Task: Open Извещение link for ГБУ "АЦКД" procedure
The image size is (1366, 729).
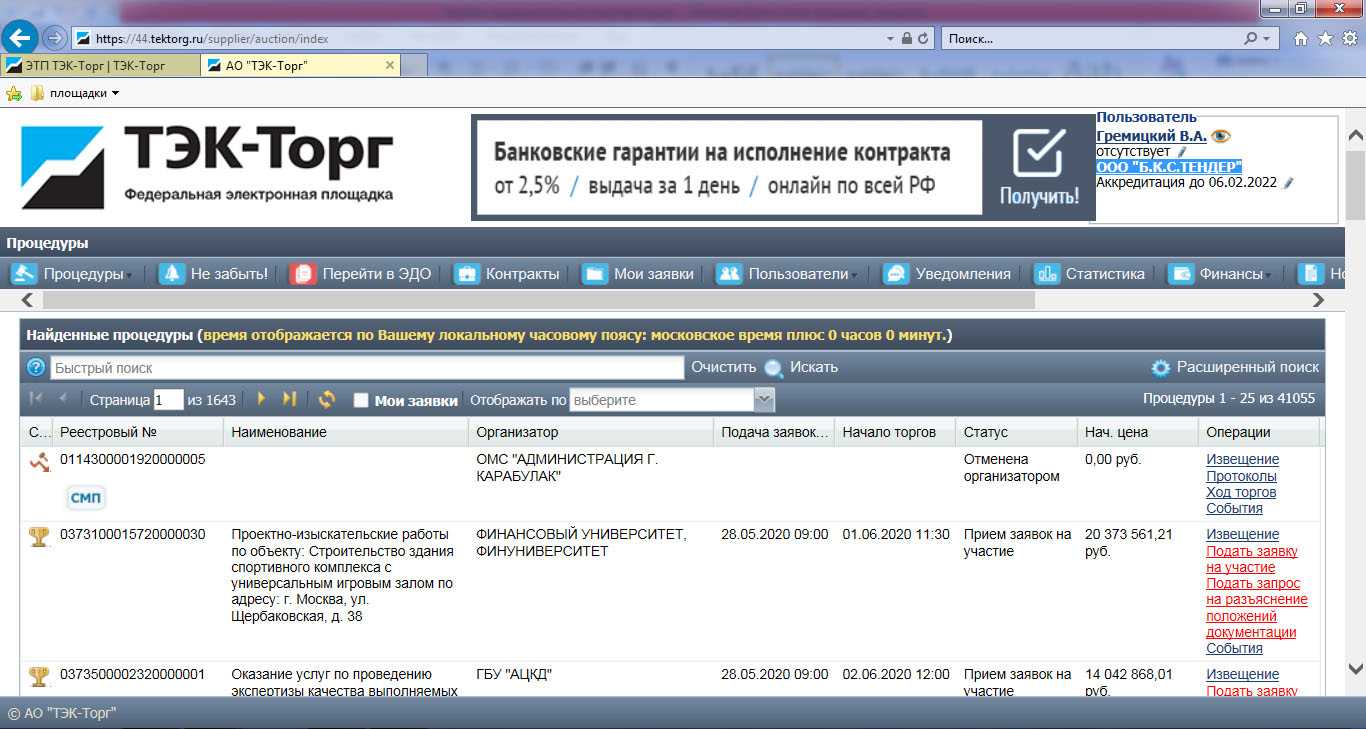Action: click(1242, 674)
